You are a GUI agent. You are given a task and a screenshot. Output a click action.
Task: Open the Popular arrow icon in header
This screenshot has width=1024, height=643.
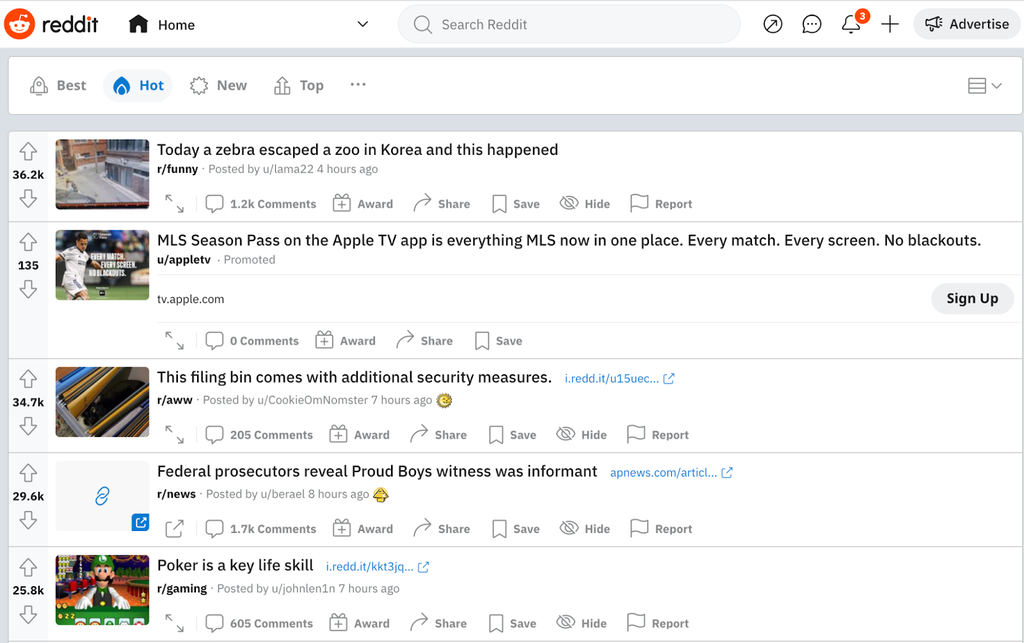[772, 24]
